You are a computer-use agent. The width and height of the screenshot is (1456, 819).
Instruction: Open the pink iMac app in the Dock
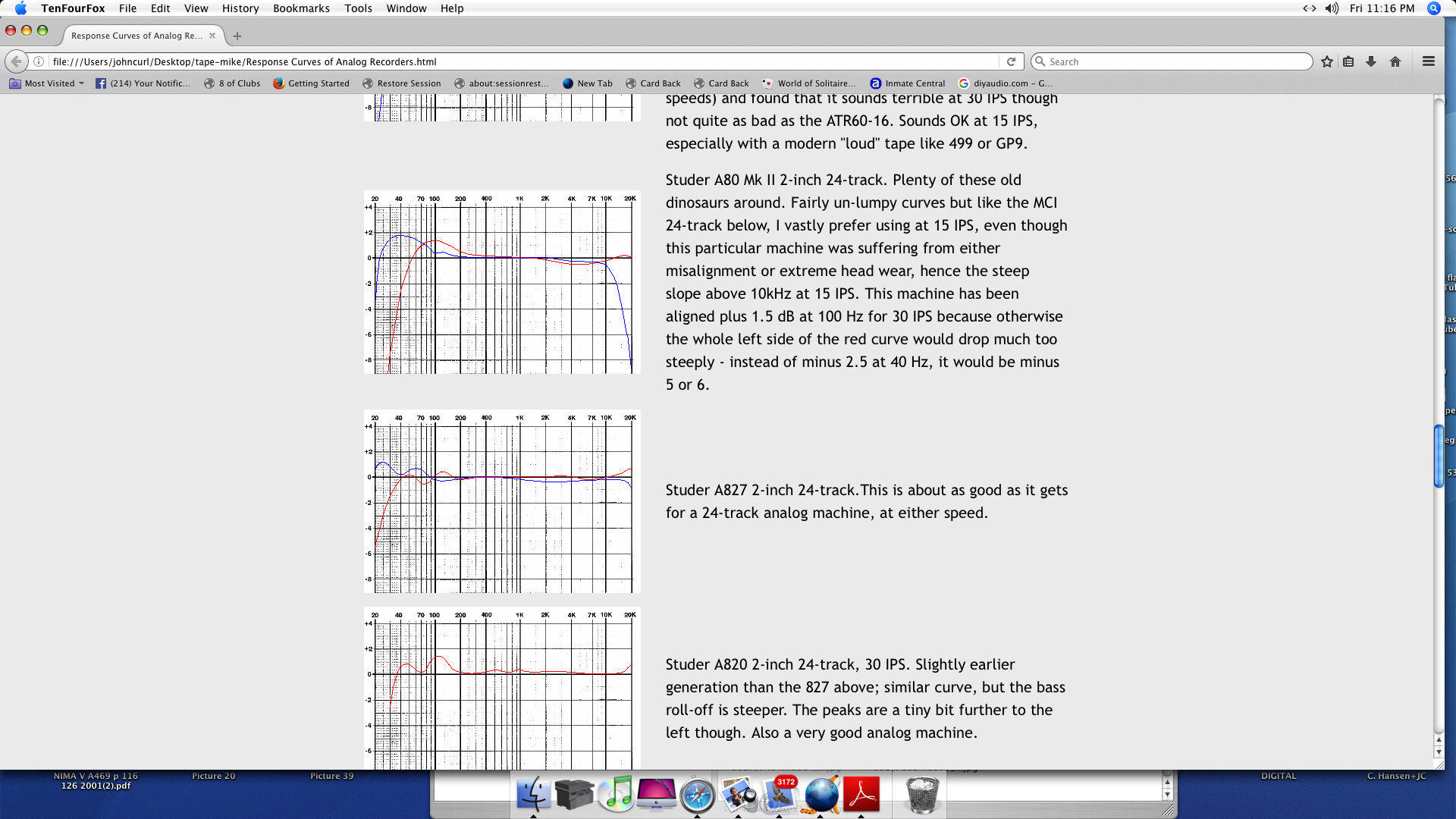pos(657,794)
